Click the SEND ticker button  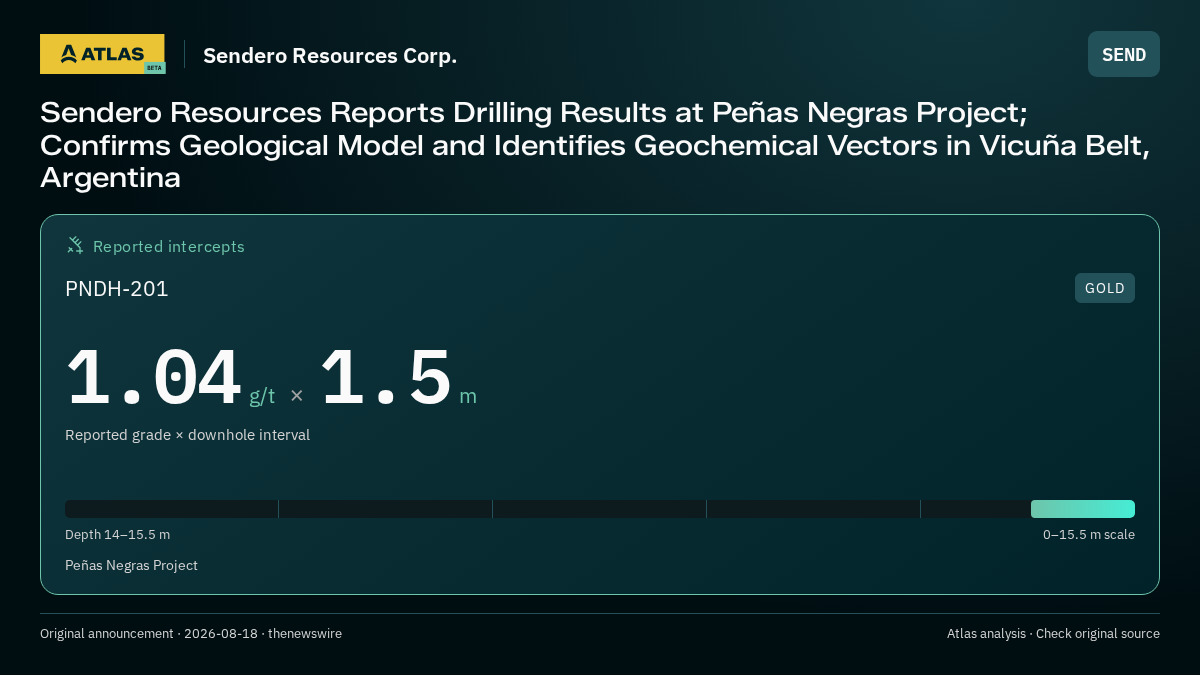1124,54
